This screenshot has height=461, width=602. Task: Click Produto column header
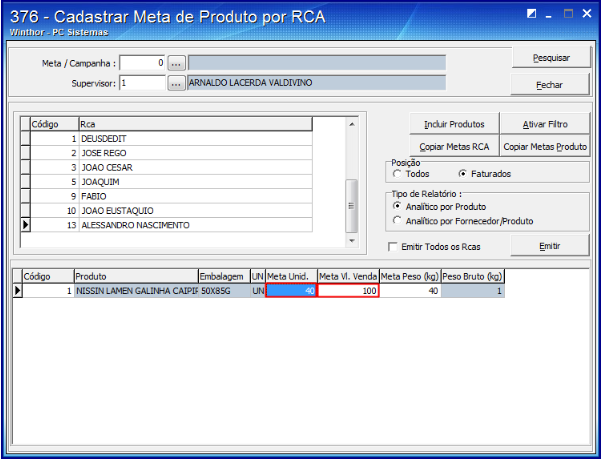136,276
